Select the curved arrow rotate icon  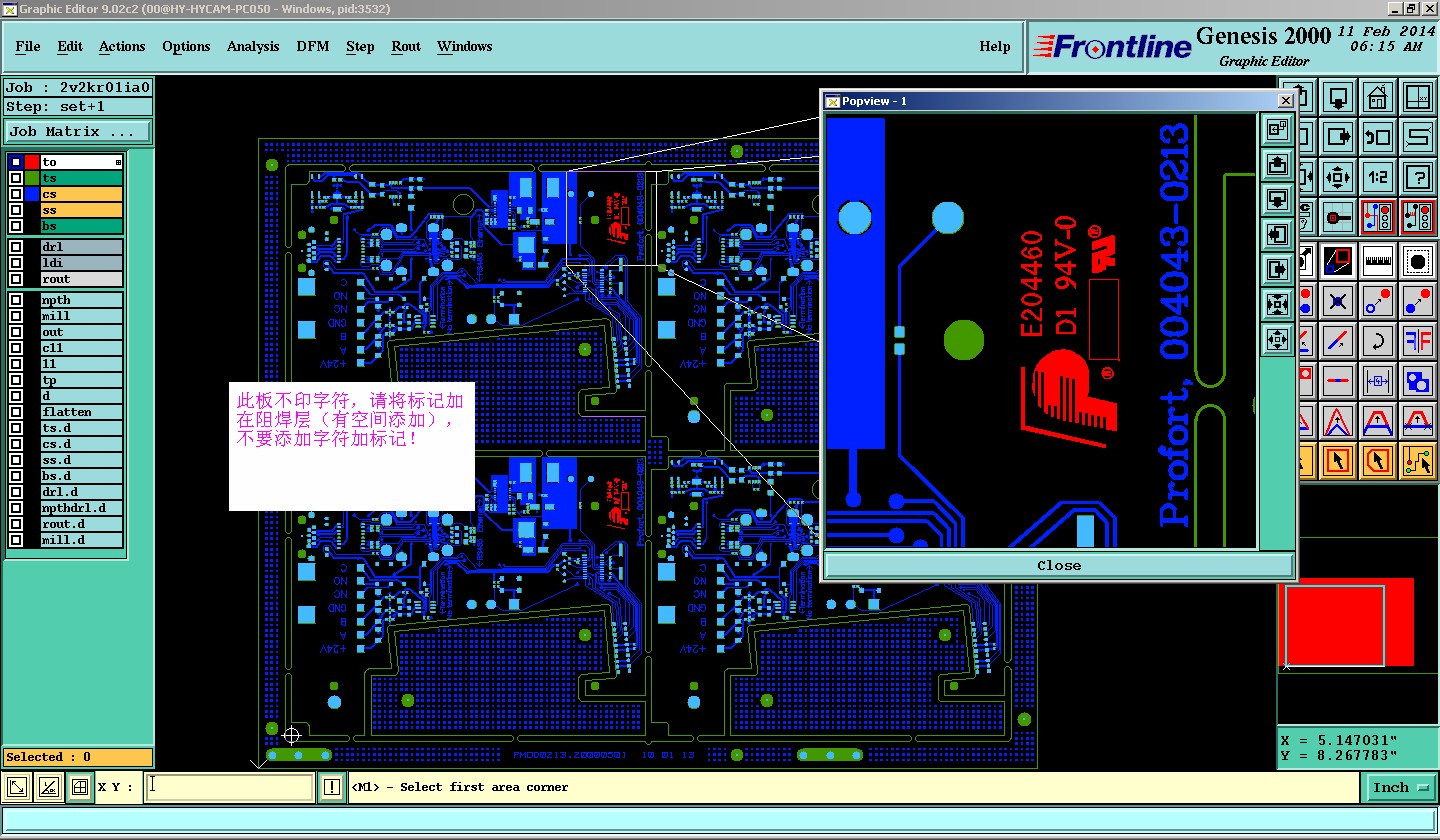1377,341
